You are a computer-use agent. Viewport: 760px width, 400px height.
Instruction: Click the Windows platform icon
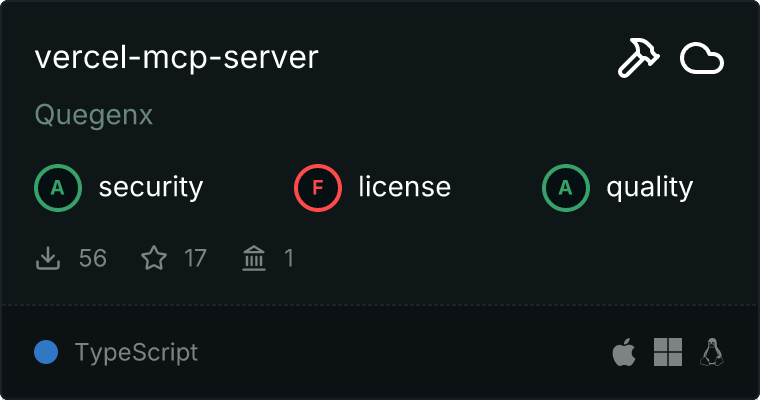tap(667, 352)
